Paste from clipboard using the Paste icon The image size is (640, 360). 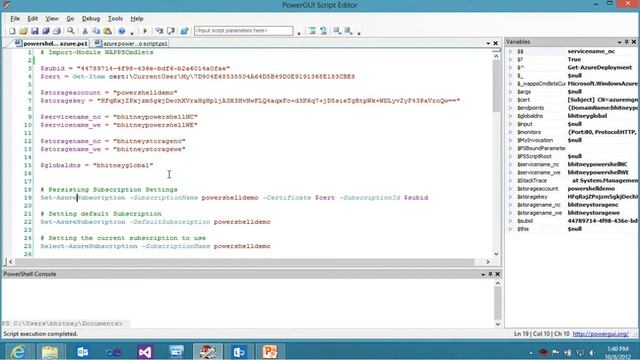[x=107, y=31]
